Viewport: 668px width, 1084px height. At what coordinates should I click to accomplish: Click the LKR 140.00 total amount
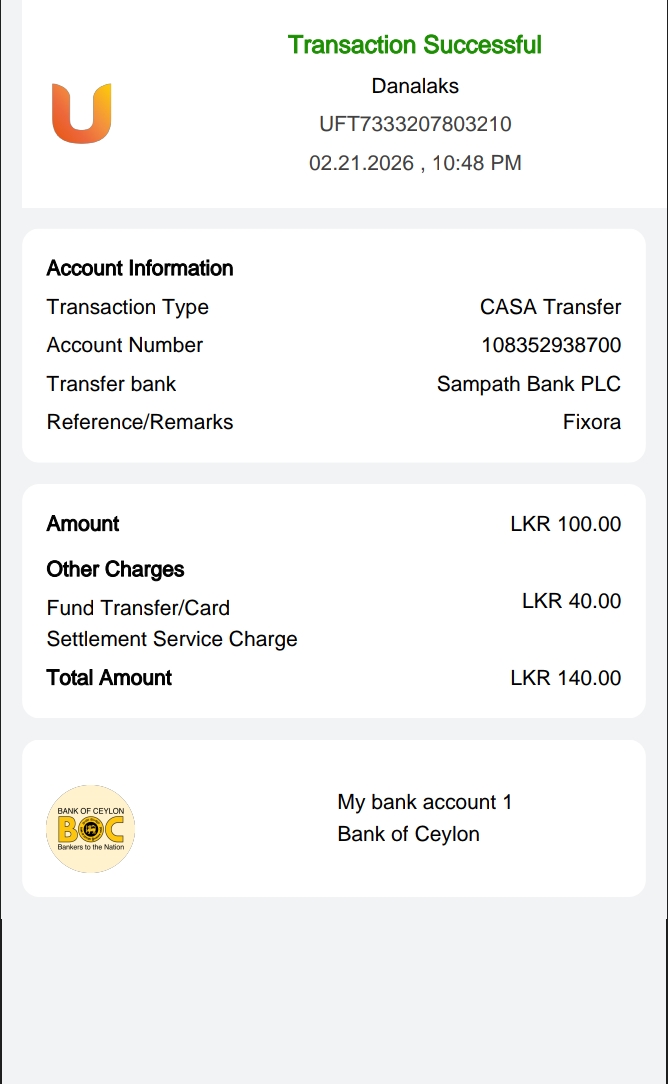565,678
